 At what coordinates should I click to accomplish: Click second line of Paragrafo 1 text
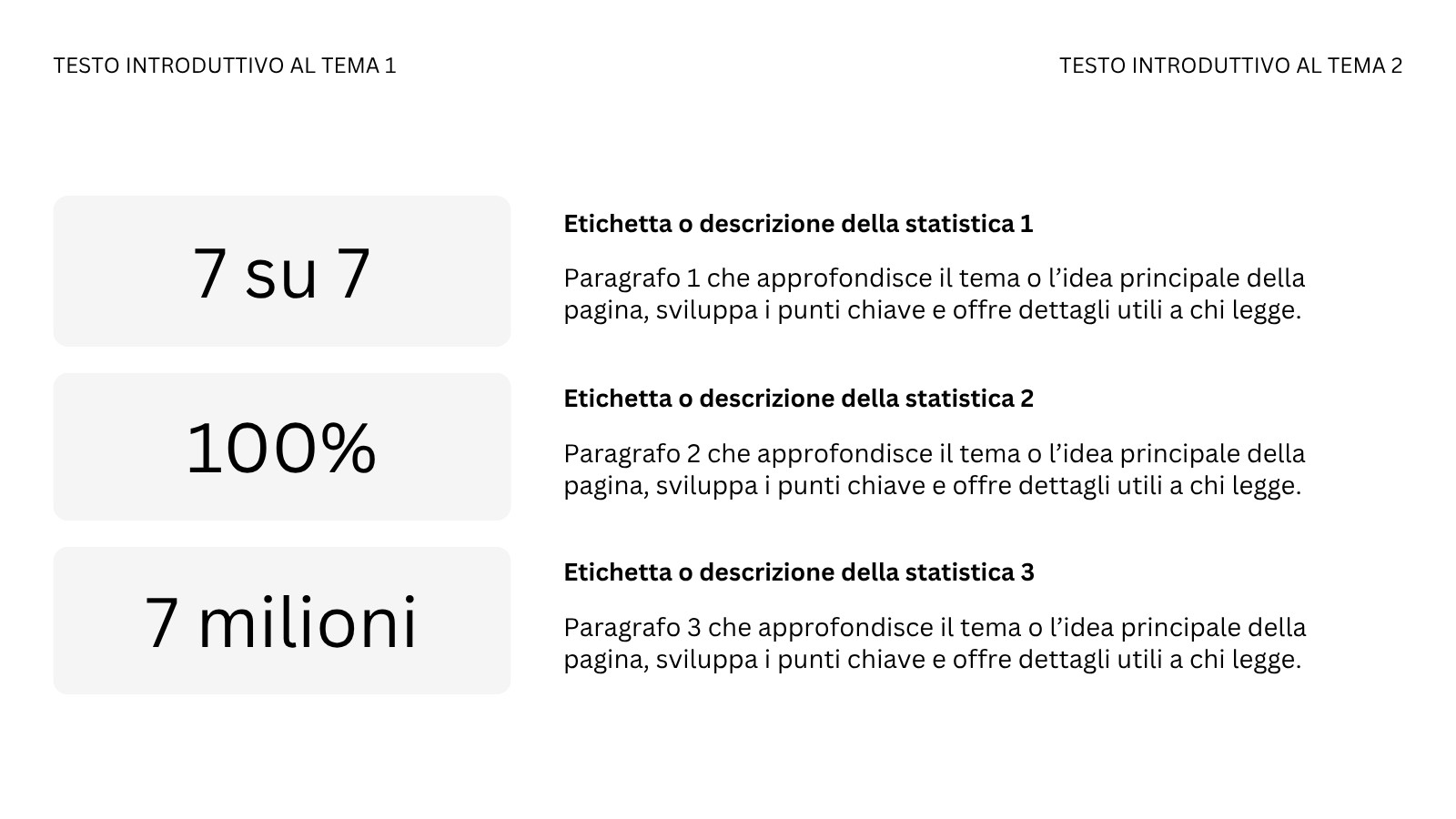[932, 310]
